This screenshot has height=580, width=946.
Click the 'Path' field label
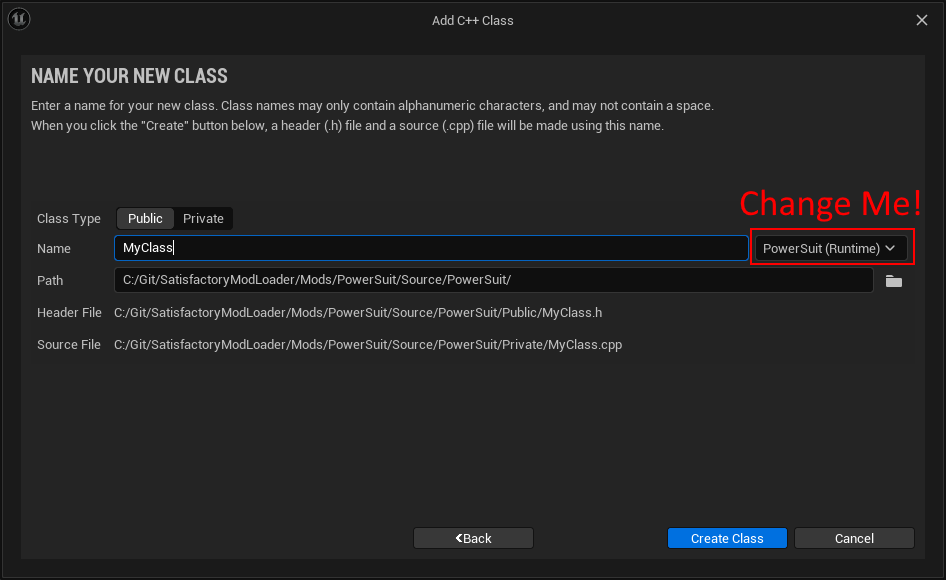coord(50,281)
